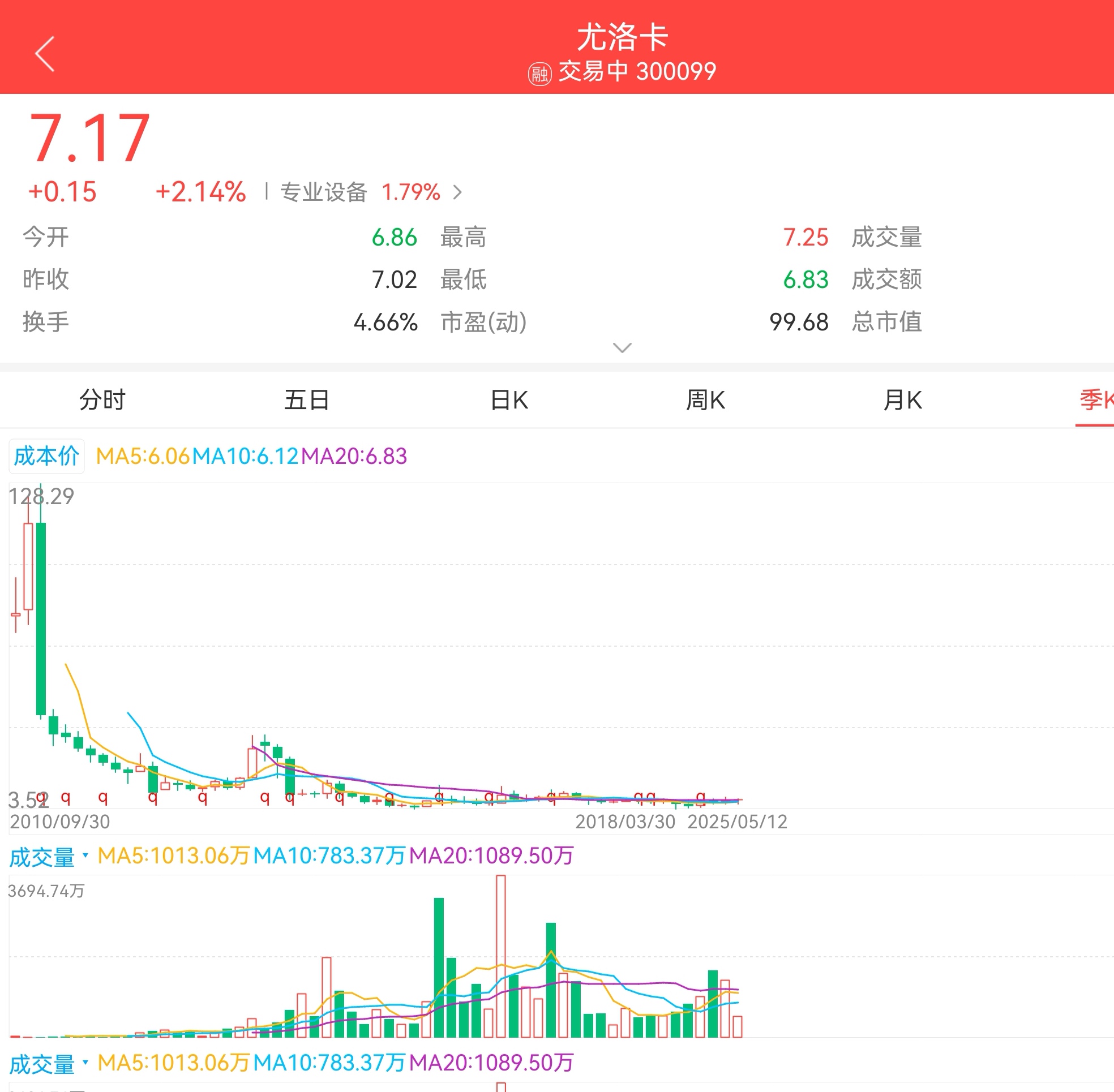Tap the MA20:6.83 indicator label
Image resolution: width=1114 pixels, height=1092 pixels.
click(x=354, y=457)
